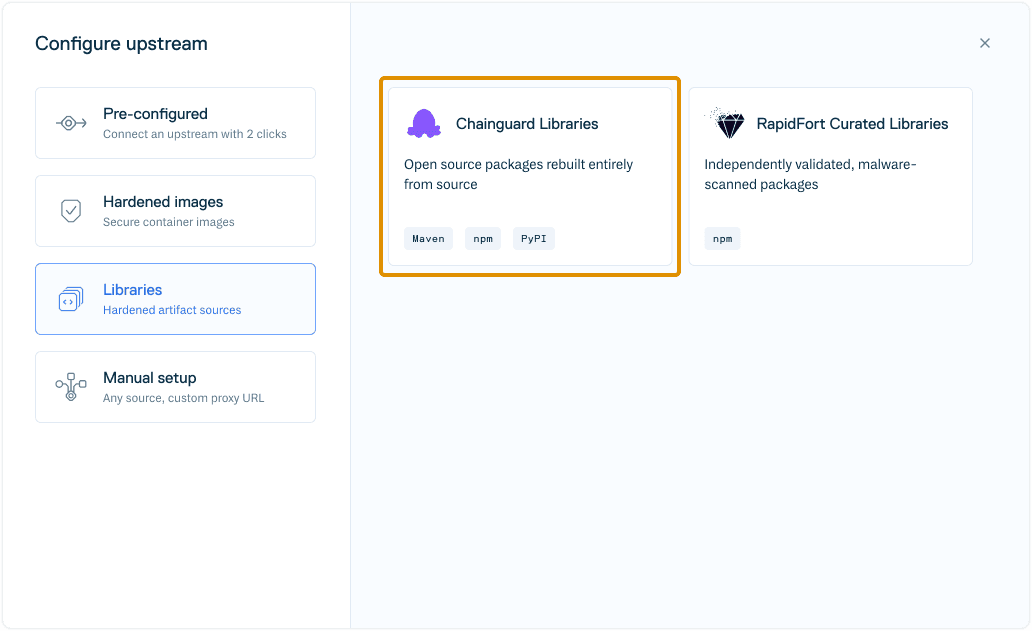
Task: Close the Configure upstream dialog
Action: tap(985, 43)
